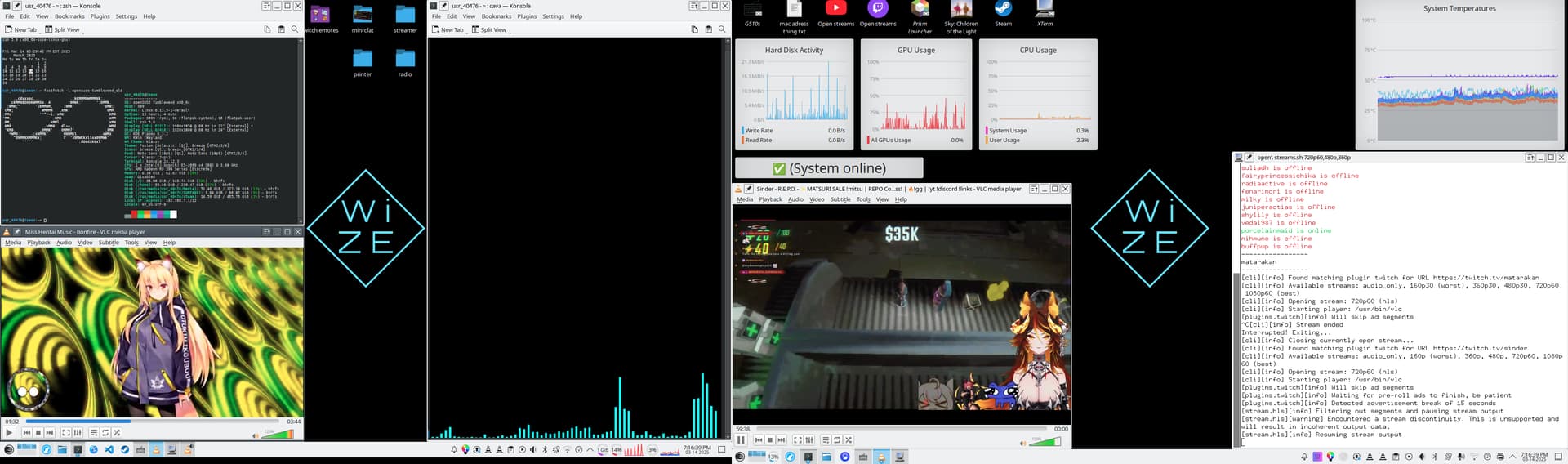This screenshot has height=464, width=1568.
Task: Launch the XTerm desktop icon
Action: pos(1045,14)
